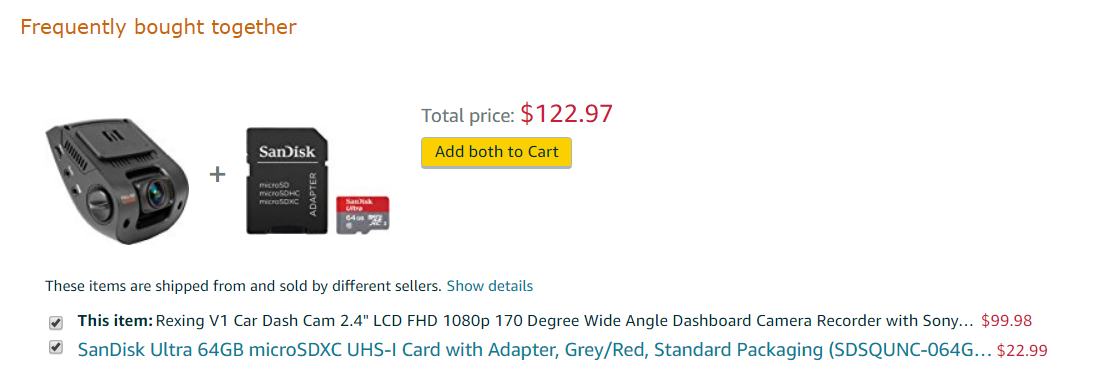This screenshot has width=1106, height=377.
Task: Open the SanDisk Ultra 64GB microSDXC link
Action: (x=535, y=349)
